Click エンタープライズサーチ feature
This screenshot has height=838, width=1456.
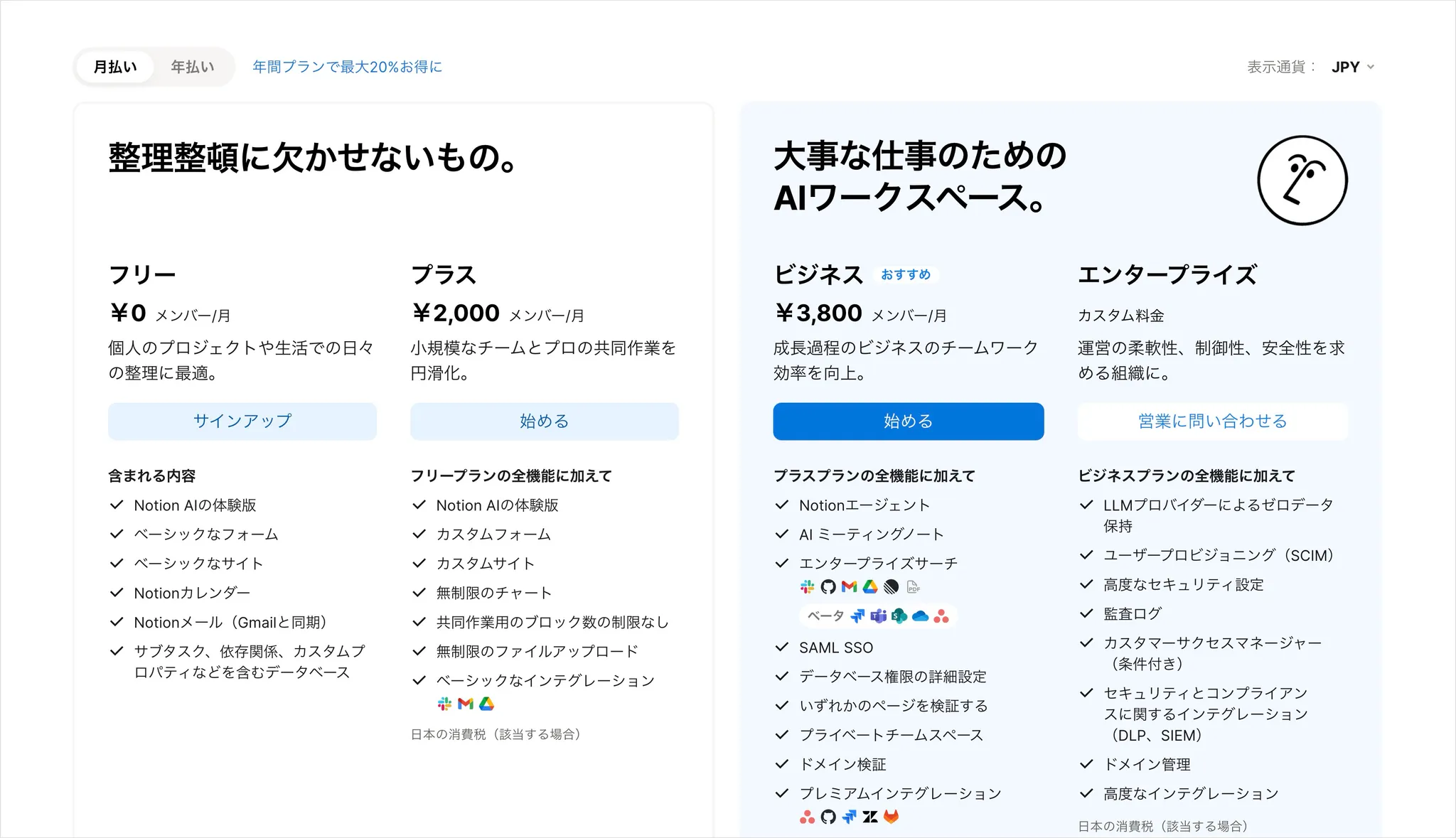[879, 564]
